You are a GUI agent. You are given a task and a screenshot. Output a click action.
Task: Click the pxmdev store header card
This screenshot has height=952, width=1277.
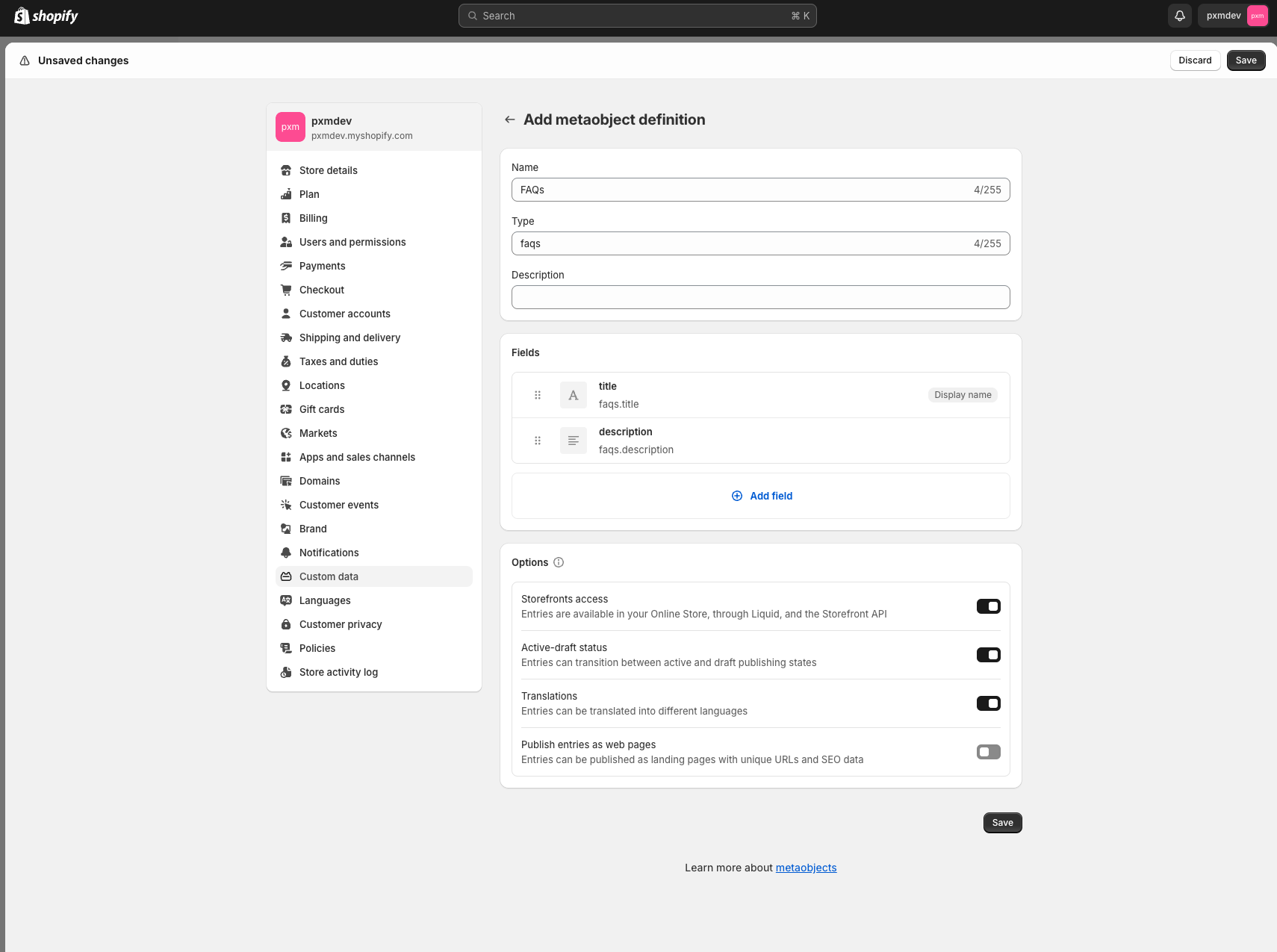(374, 127)
